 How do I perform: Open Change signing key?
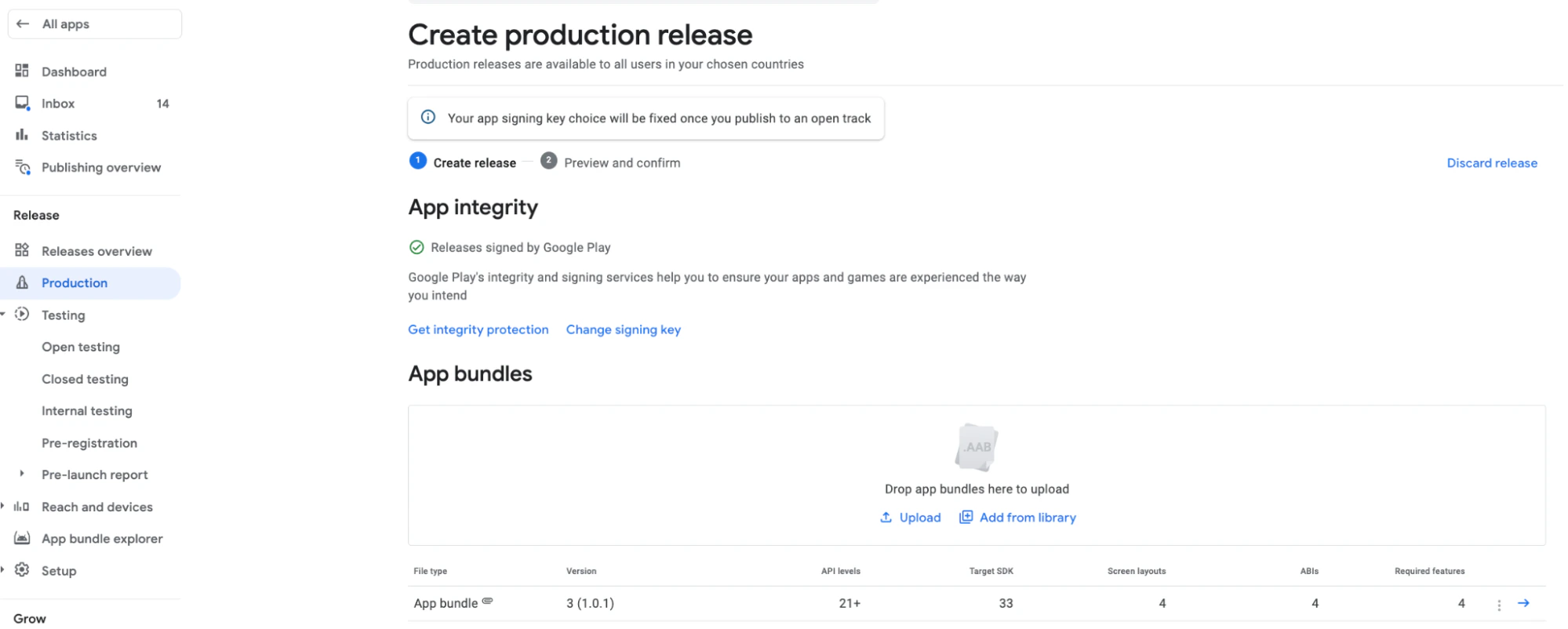(623, 329)
